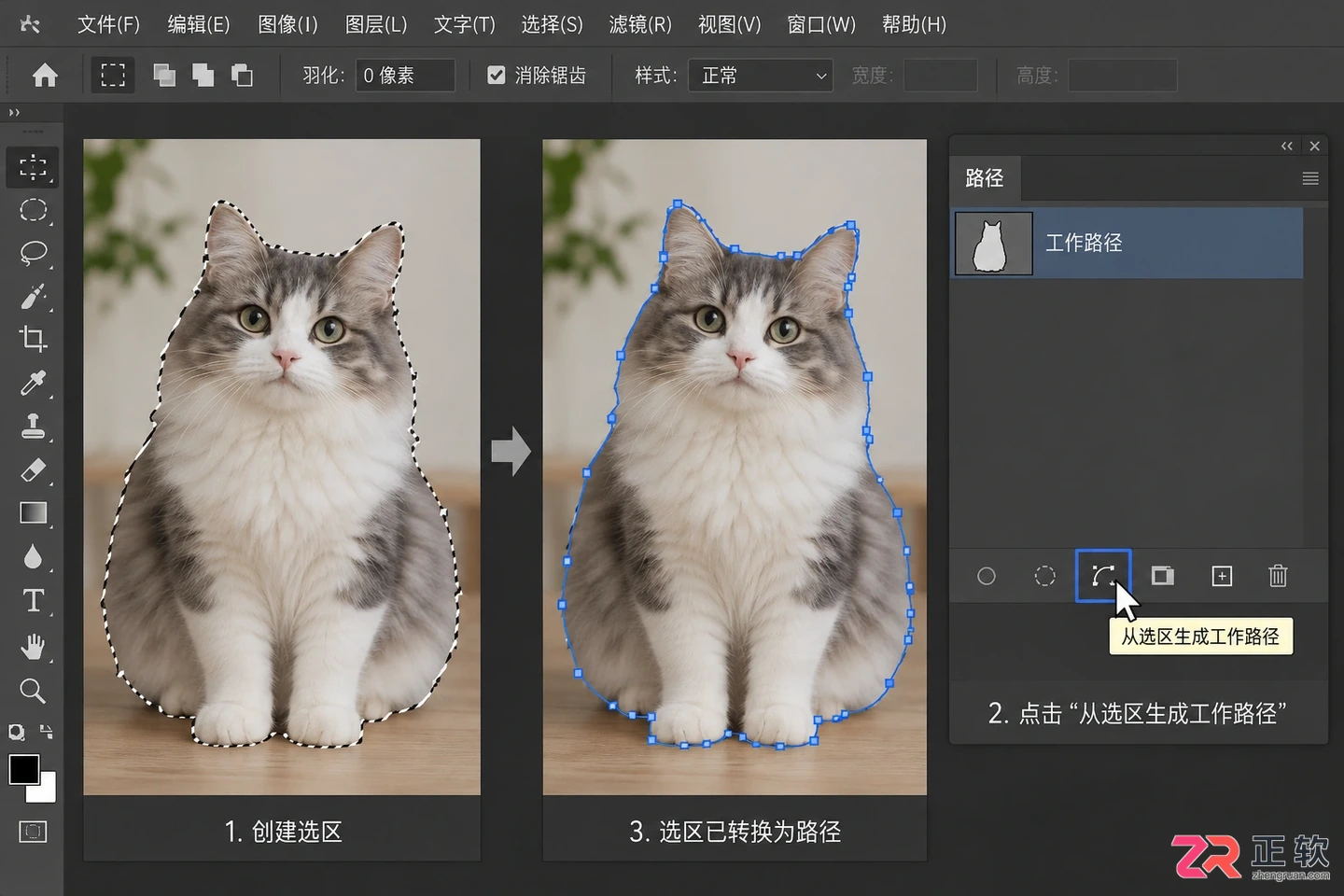Select the Eyedropper tool

pos(33,383)
